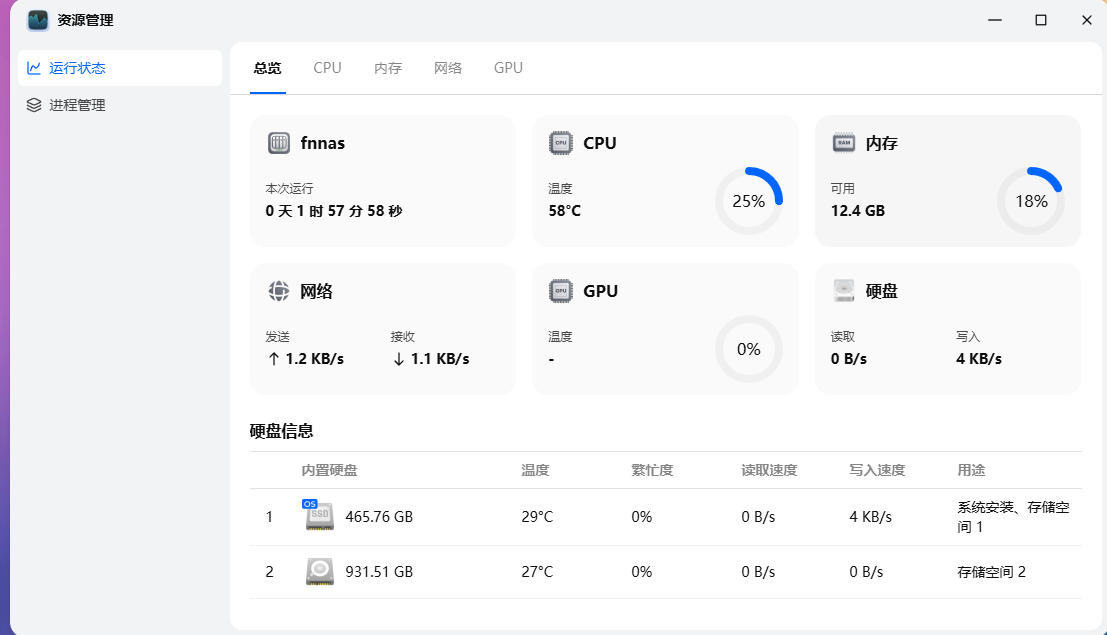The width and height of the screenshot is (1107, 635).
Task: Switch to the CPU tab
Action: [328, 68]
